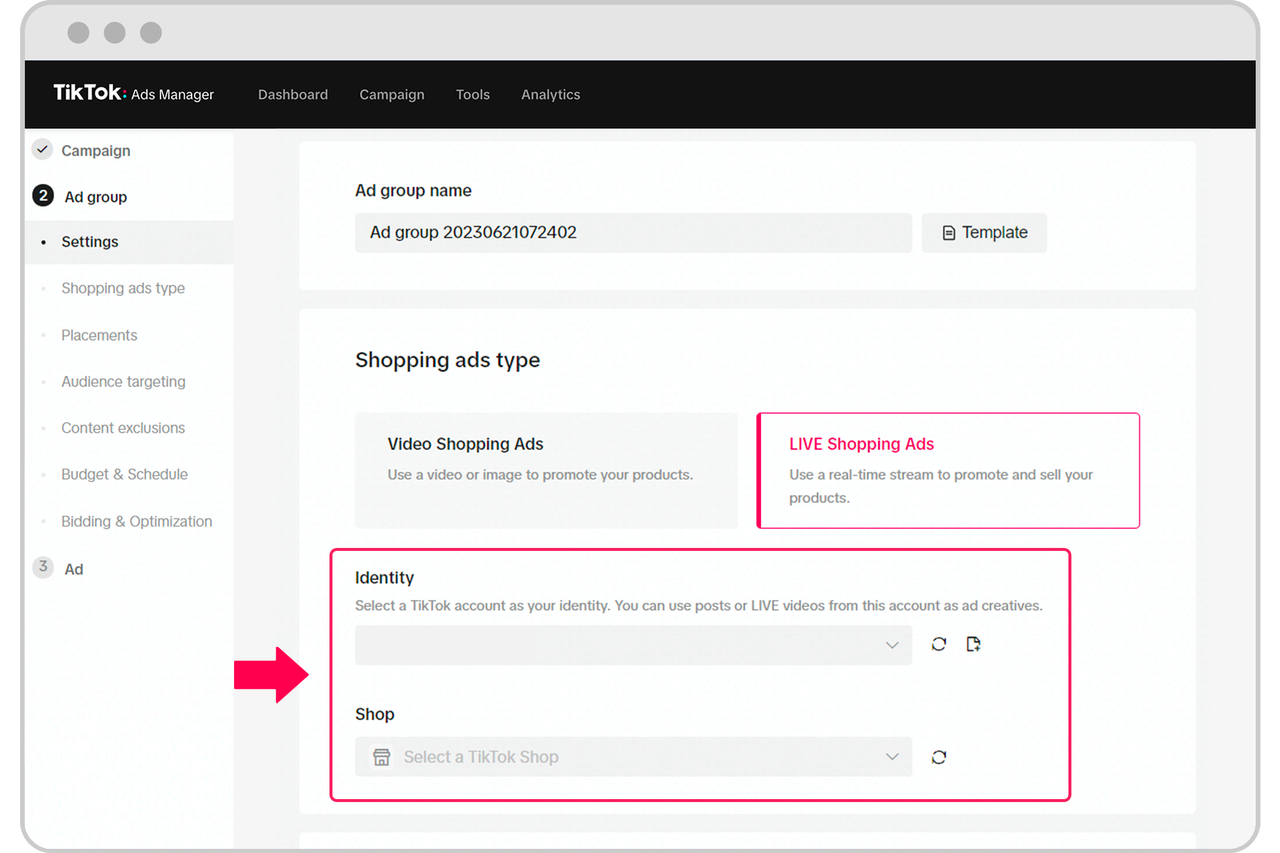Go to the Dashboard tab
1280x853 pixels.
[293, 94]
